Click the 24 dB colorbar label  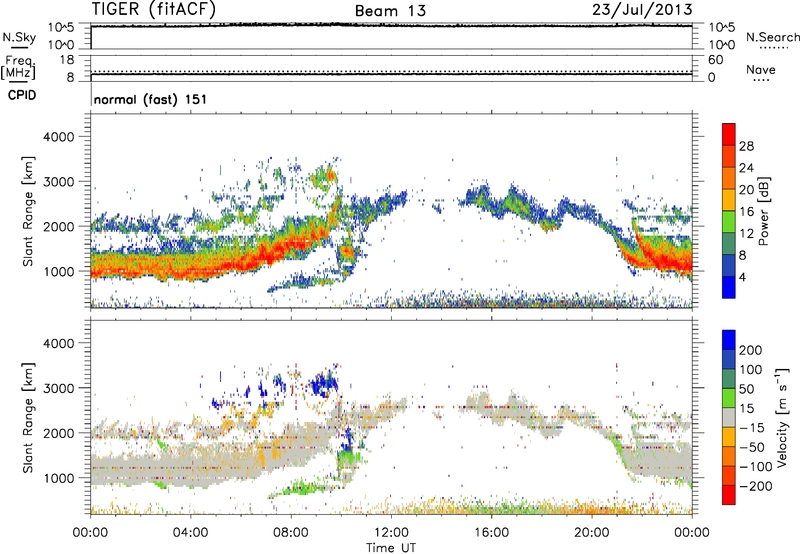tap(746, 168)
